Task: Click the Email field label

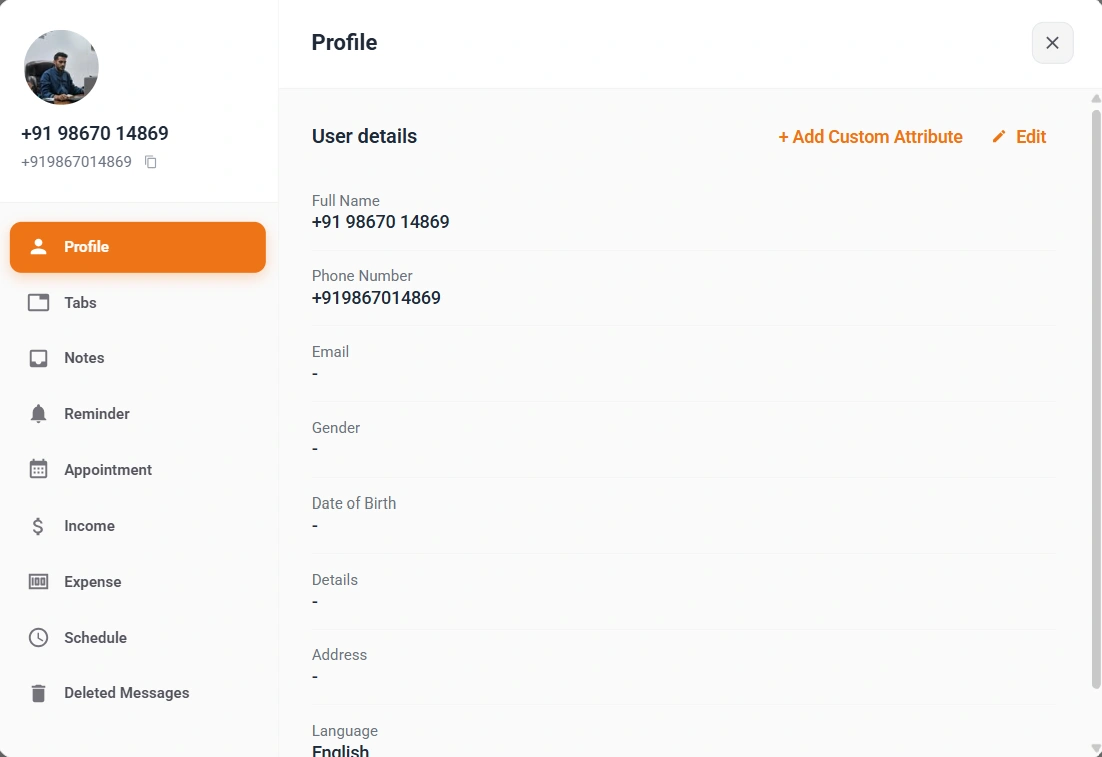Action: click(x=330, y=351)
